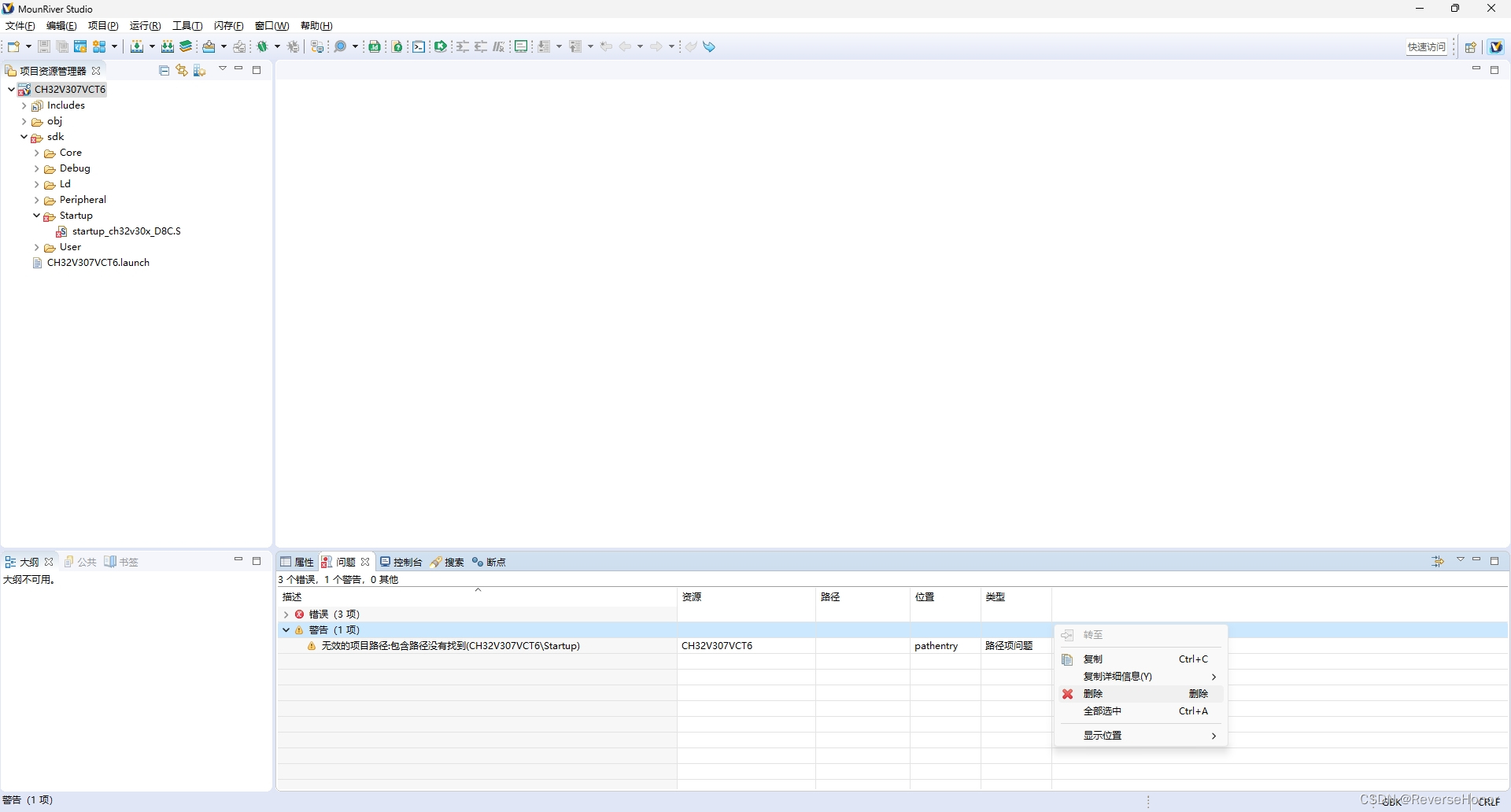Collapse the CH32V307VCT6 project node
Viewport: 1511px width, 812px height.
[x=11, y=89]
